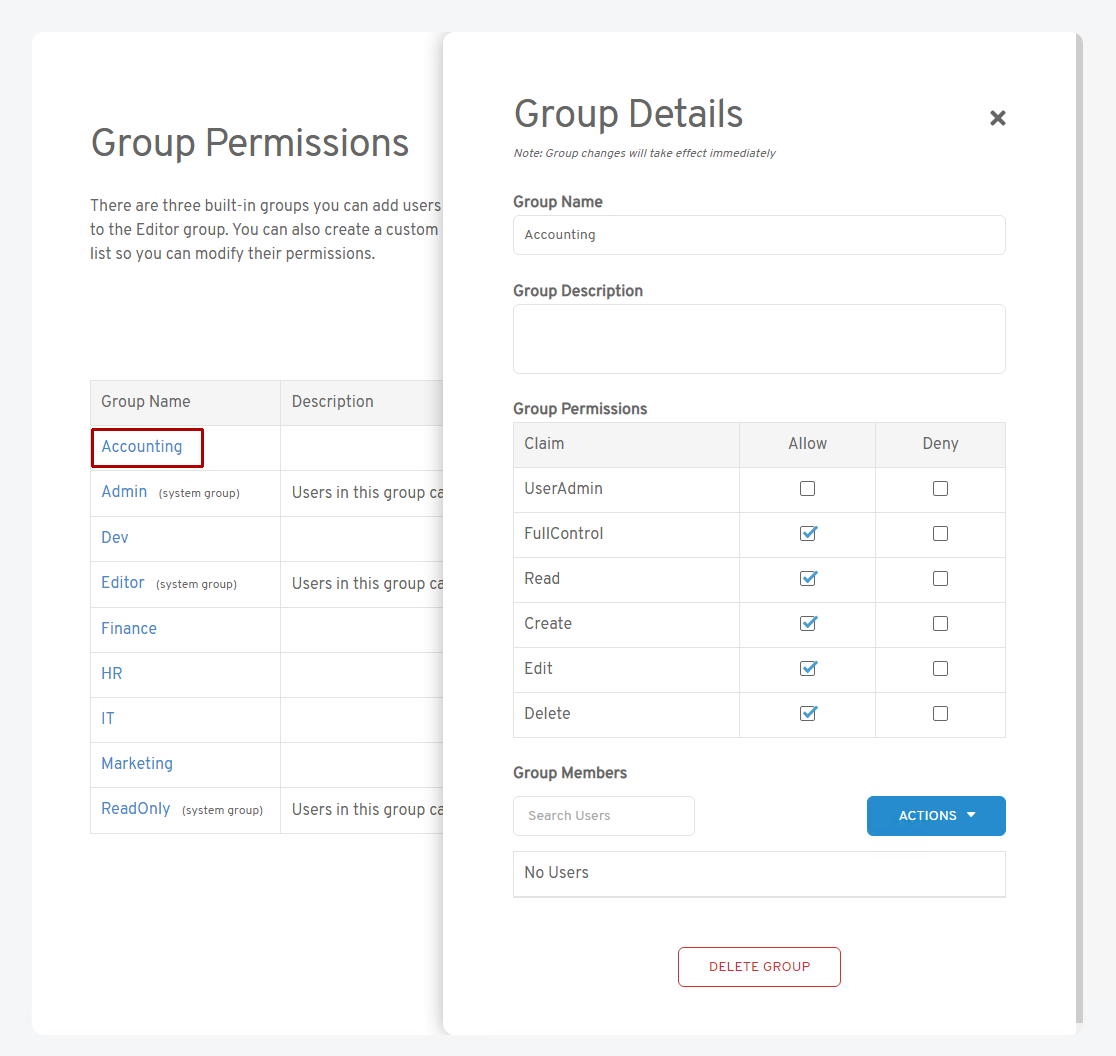Open the Actions dropdown menu
This screenshot has height=1056, width=1116.
click(936, 816)
